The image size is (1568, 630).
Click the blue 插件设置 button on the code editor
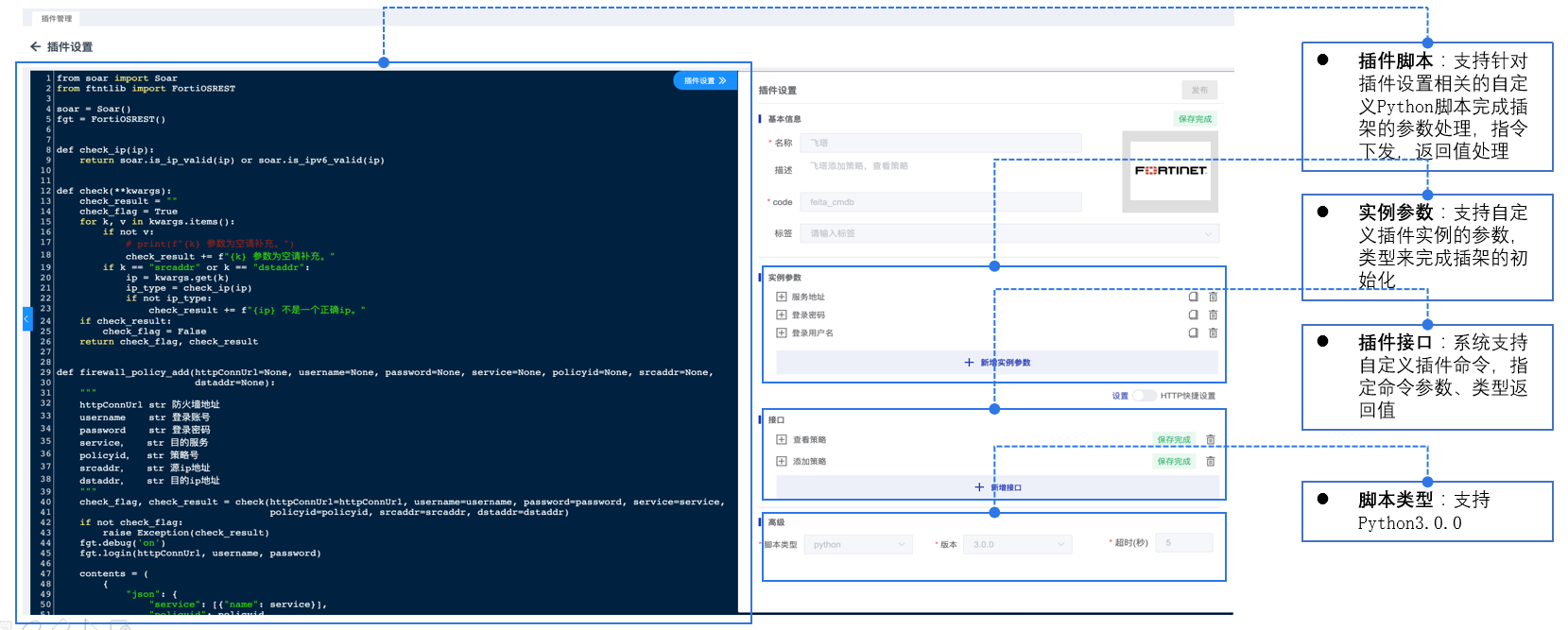click(x=704, y=81)
